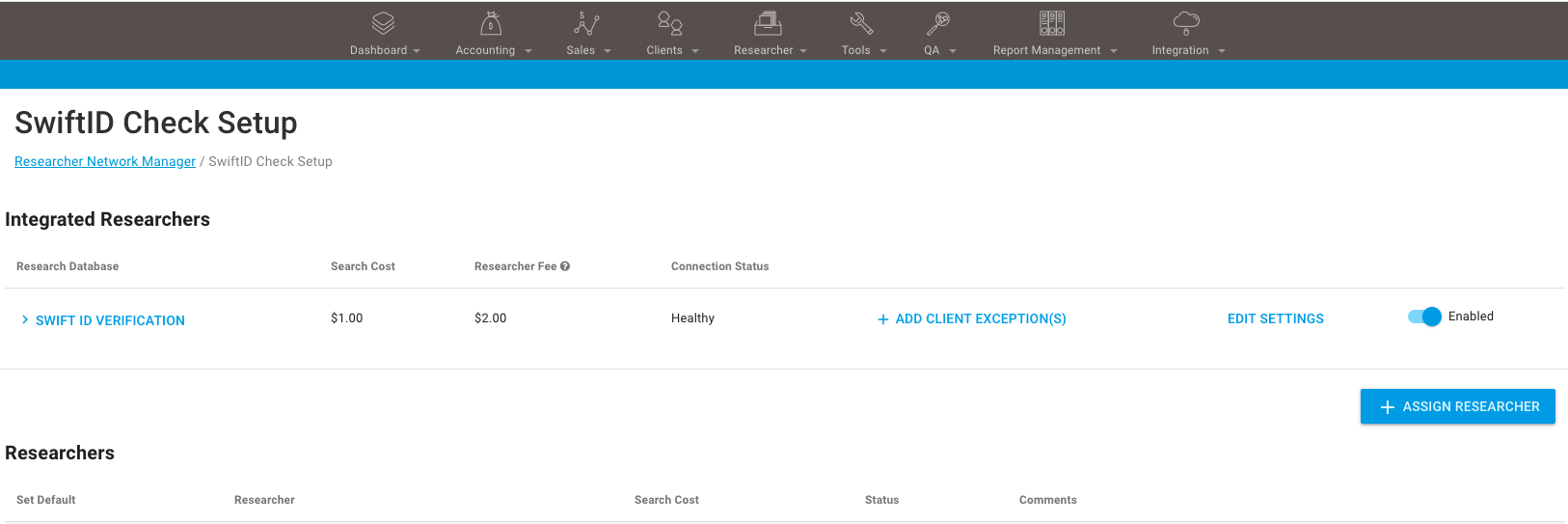Viewport: 1568px width, 524px height.
Task: Open the Integration dropdown arrow
Action: tap(1222, 51)
